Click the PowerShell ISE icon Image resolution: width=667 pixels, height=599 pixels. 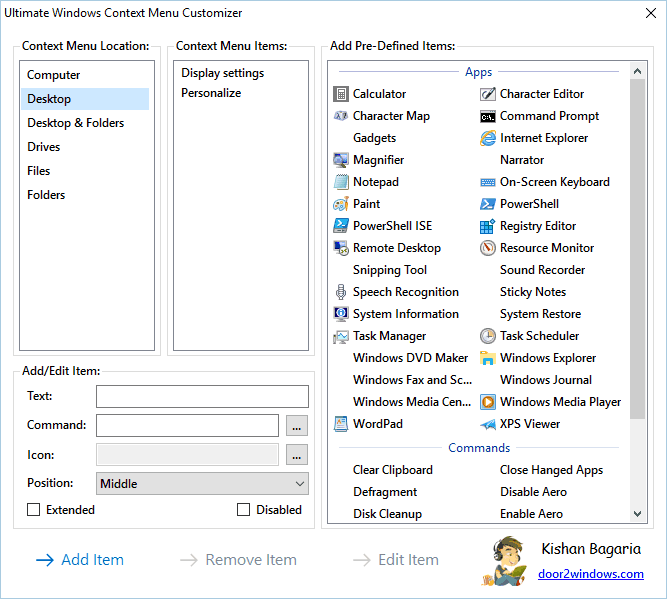tap(341, 226)
